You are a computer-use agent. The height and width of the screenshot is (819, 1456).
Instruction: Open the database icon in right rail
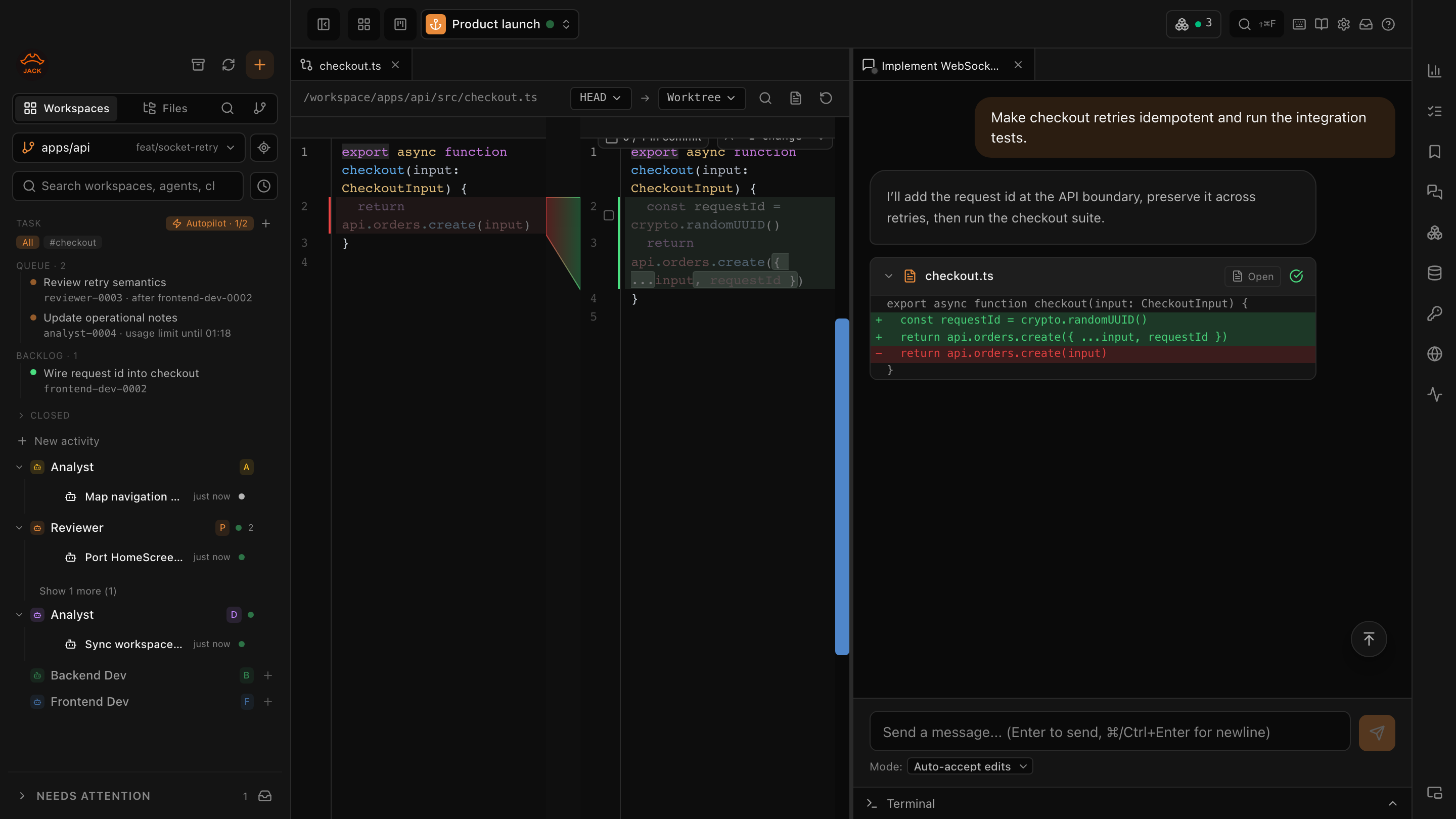pyautogui.click(x=1435, y=273)
